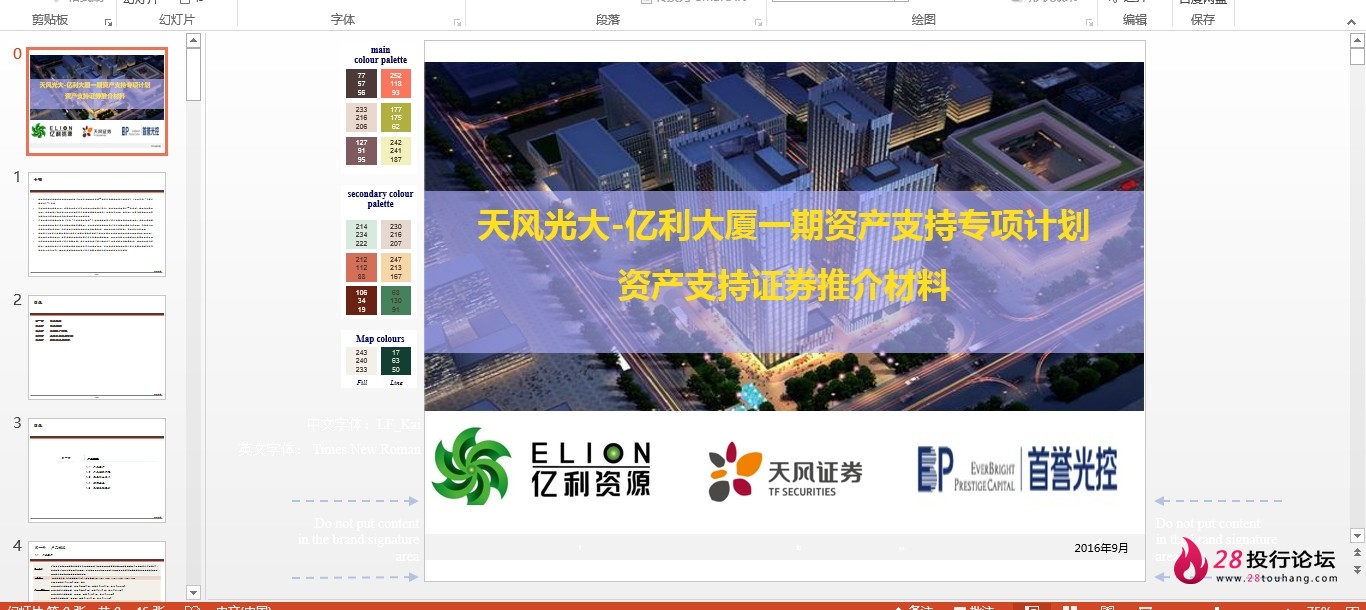Image resolution: width=1366 pixels, height=610 pixels.
Task: Select the 252 118 93 orange swatch
Action: (396, 84)
